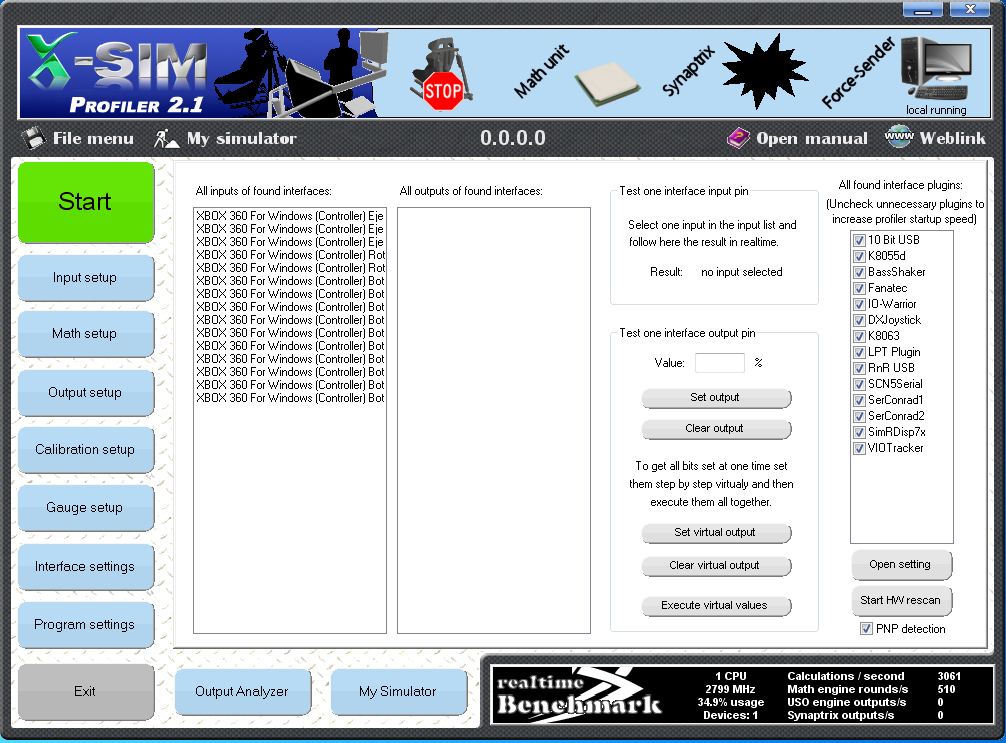
Task: Click the 'no input selected' result text
Action: 742,272
